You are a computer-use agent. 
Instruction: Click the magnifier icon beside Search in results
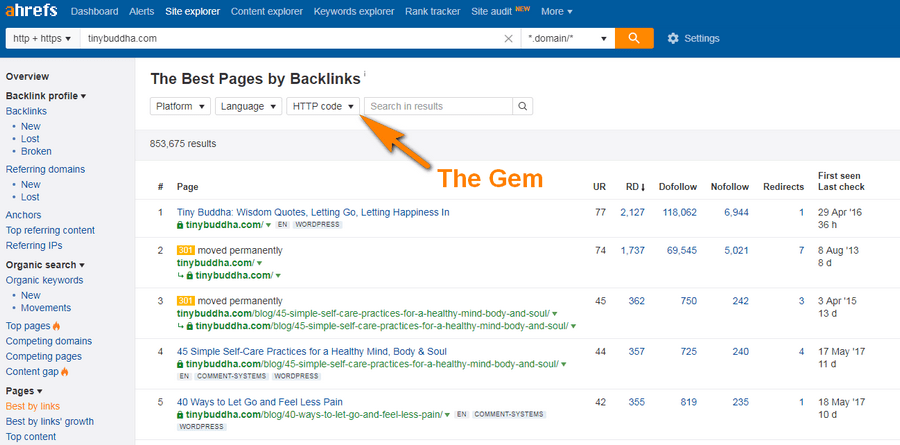coord(522,106)
